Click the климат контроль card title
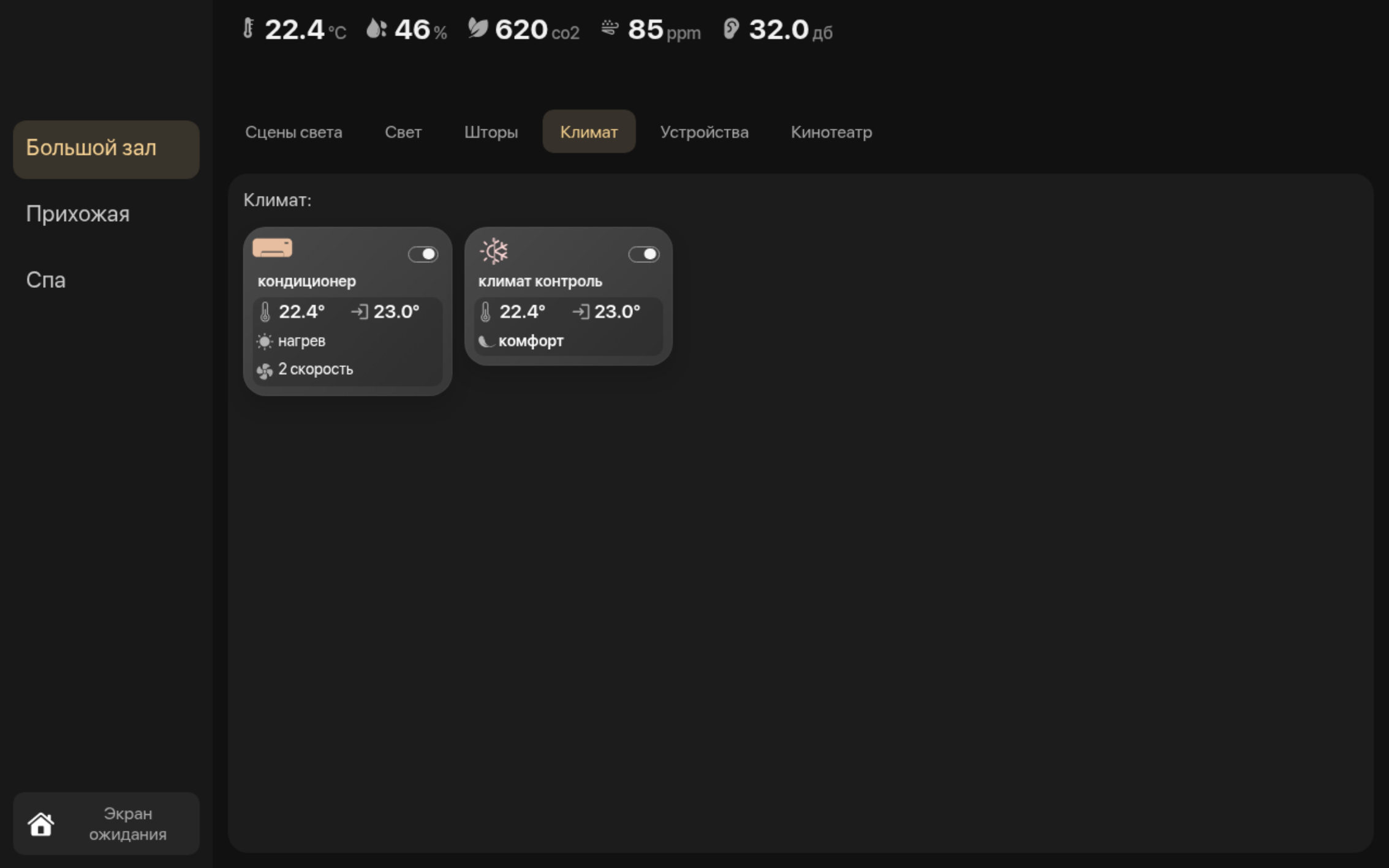1389x868 pixels. [x=540, y=281]
